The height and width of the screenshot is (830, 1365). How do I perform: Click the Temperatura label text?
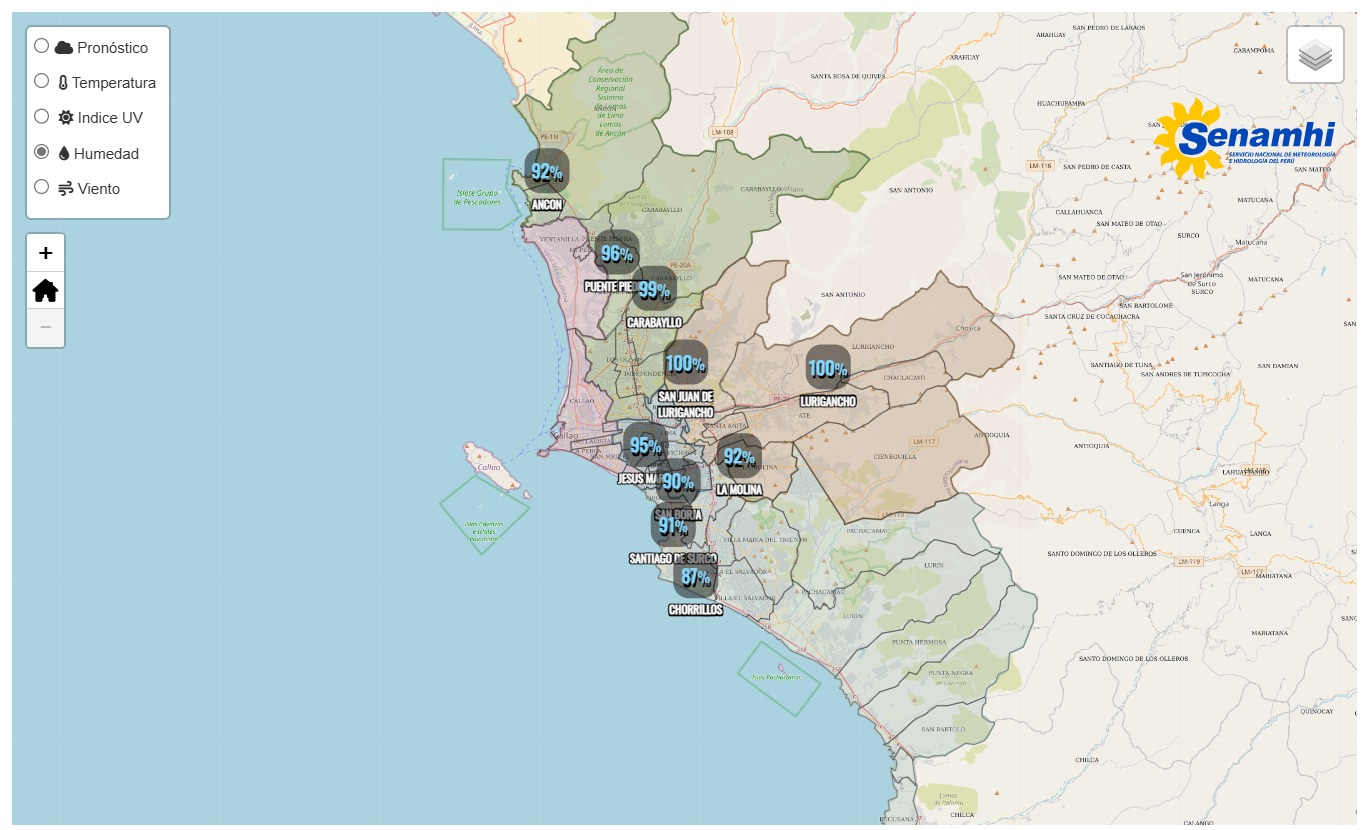[x=114, y=83]
